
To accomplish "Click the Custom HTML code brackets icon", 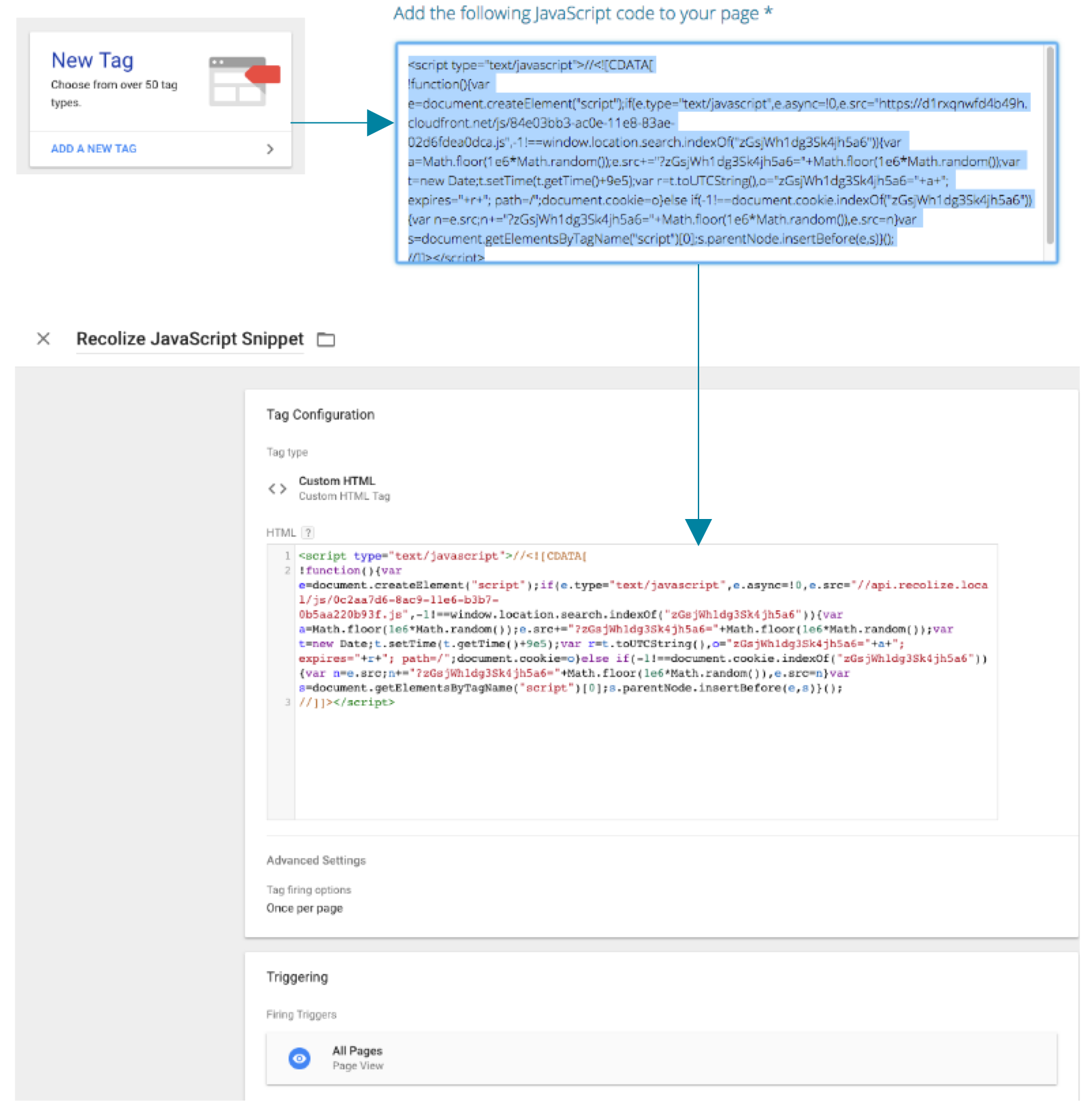I will 277,488.
